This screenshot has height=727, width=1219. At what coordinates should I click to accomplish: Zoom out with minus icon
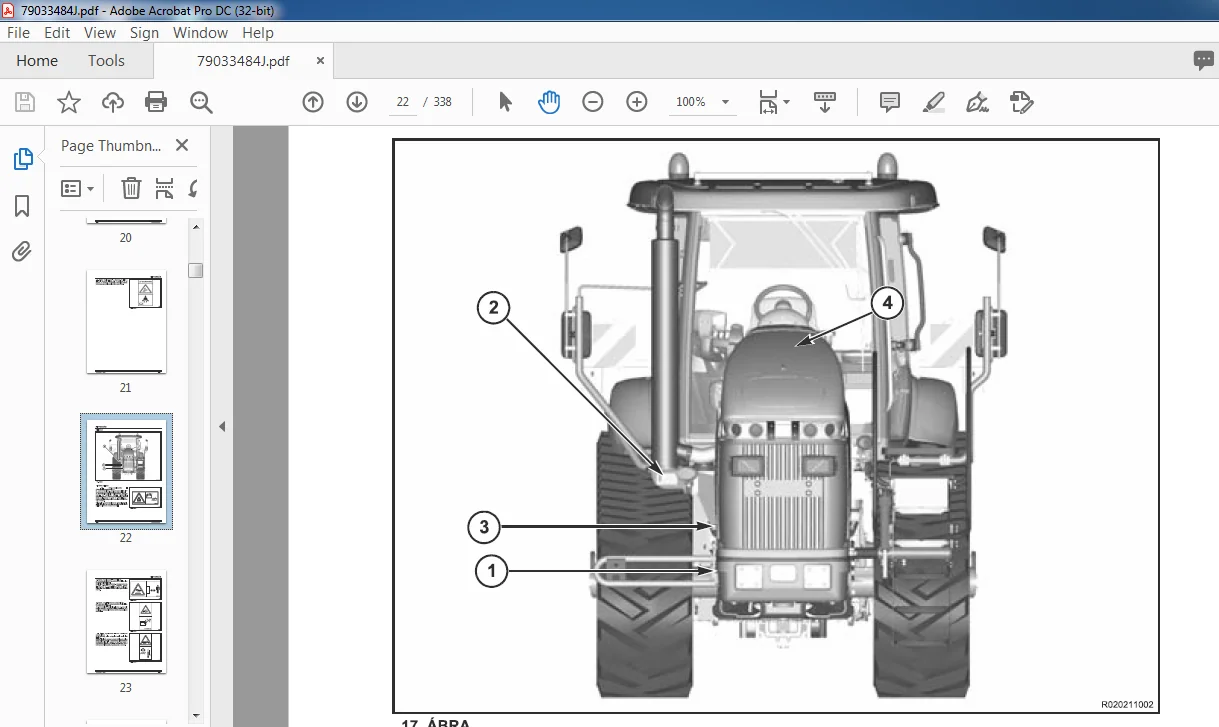click(593, 102)
